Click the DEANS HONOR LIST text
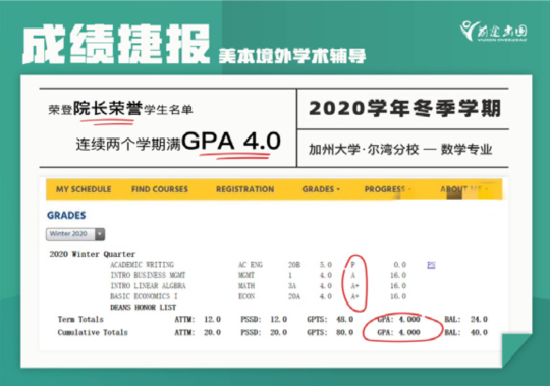This screenshot has height=386, width=550. coord(143,307)
